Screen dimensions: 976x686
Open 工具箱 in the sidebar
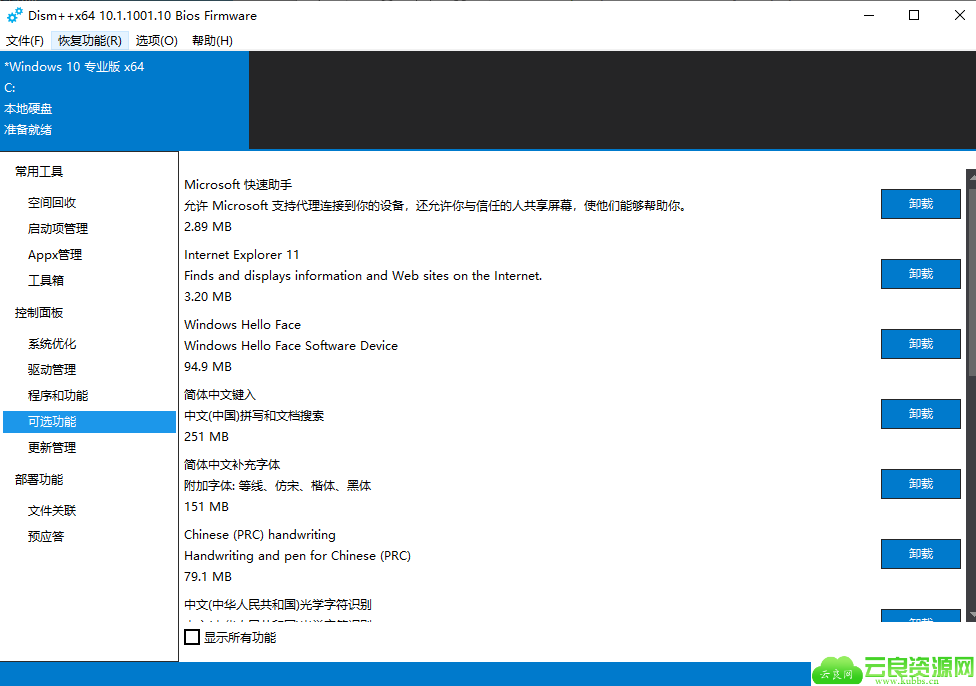[46, 280]
